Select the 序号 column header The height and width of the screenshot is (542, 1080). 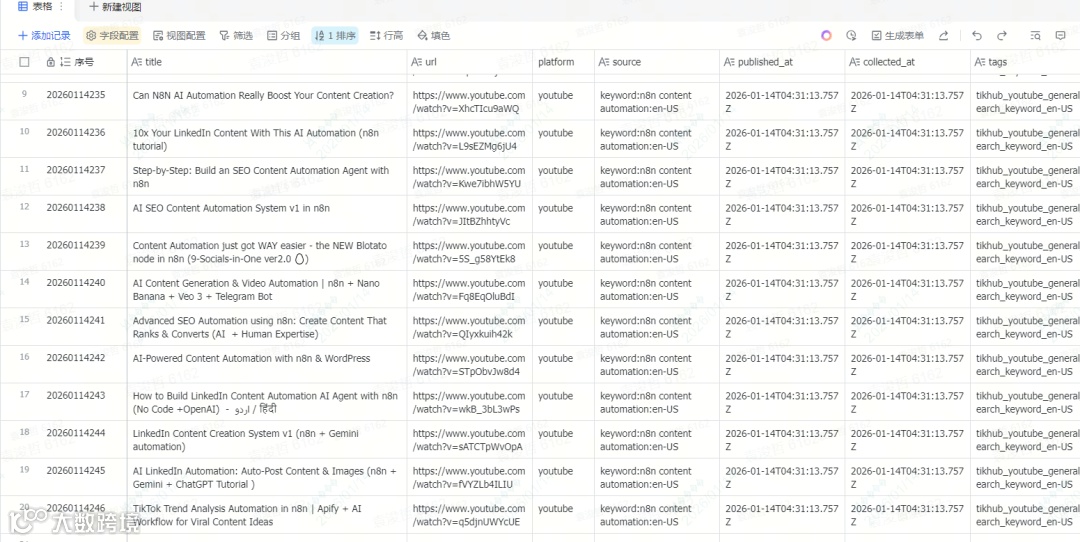[83, 62]
